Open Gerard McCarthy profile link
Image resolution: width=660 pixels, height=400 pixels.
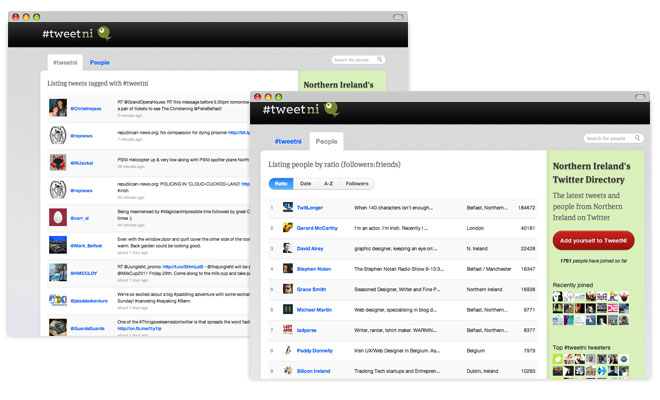317,228
